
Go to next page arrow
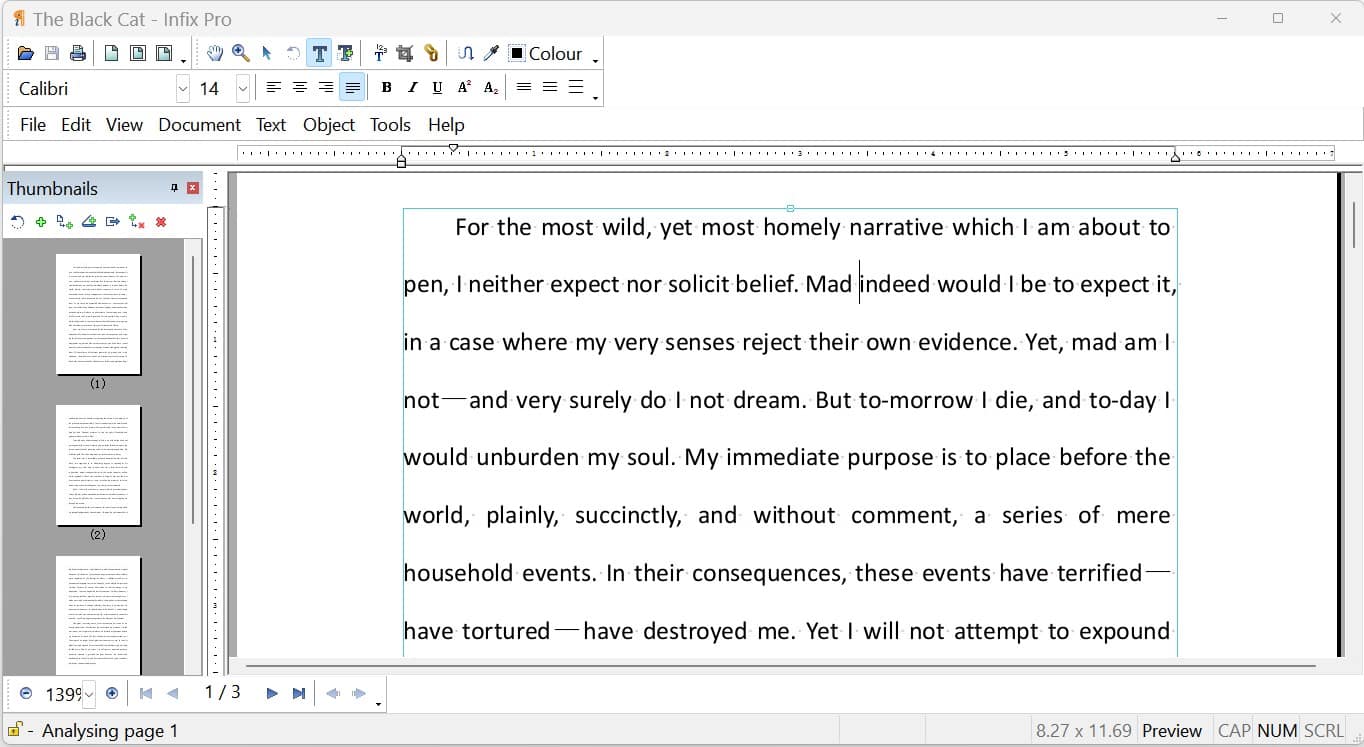[272, 693]
